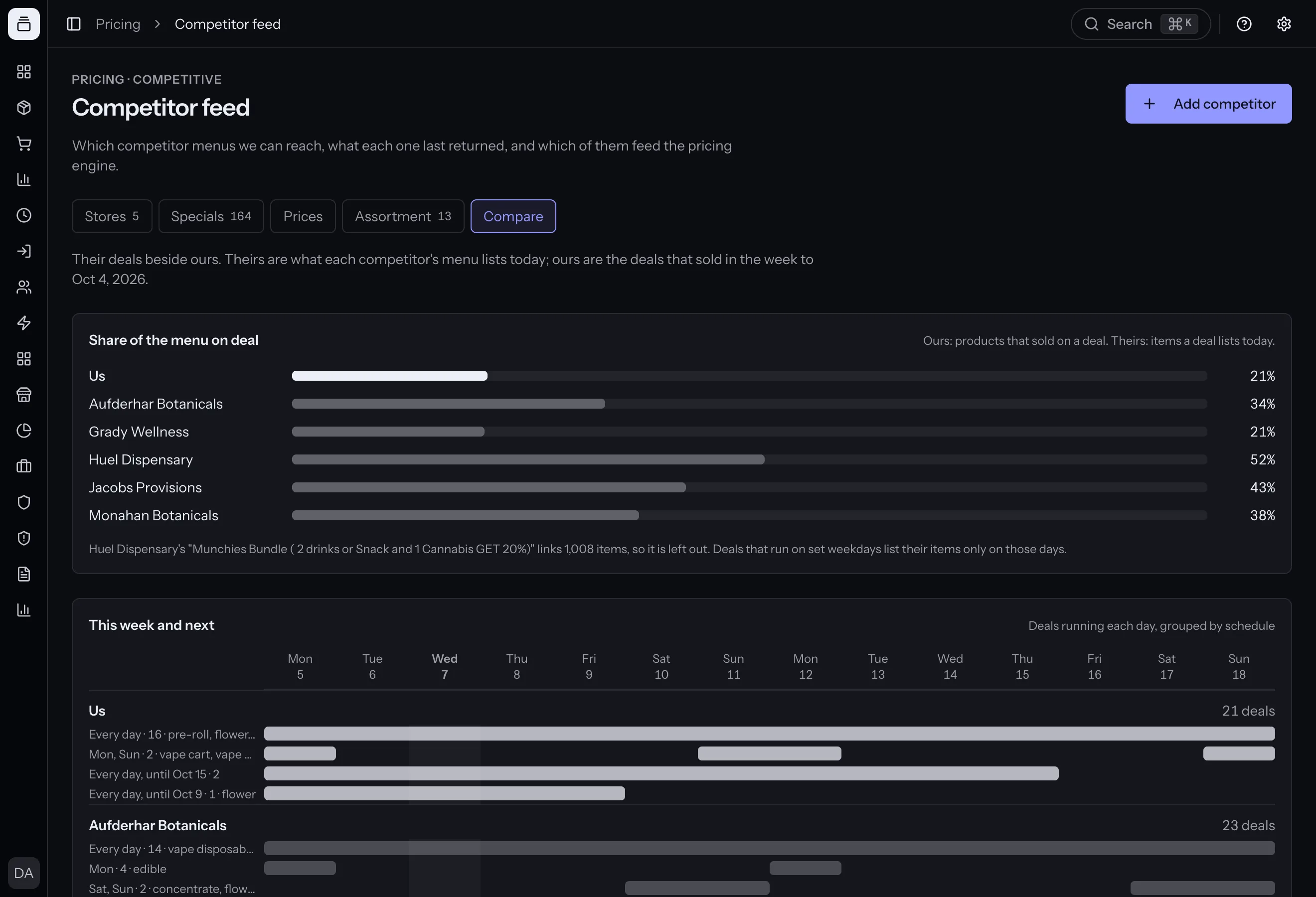Viewport: 1316px width, 897px height.
Task: Open the DA user avatar
Action: (x=24, y=873)
